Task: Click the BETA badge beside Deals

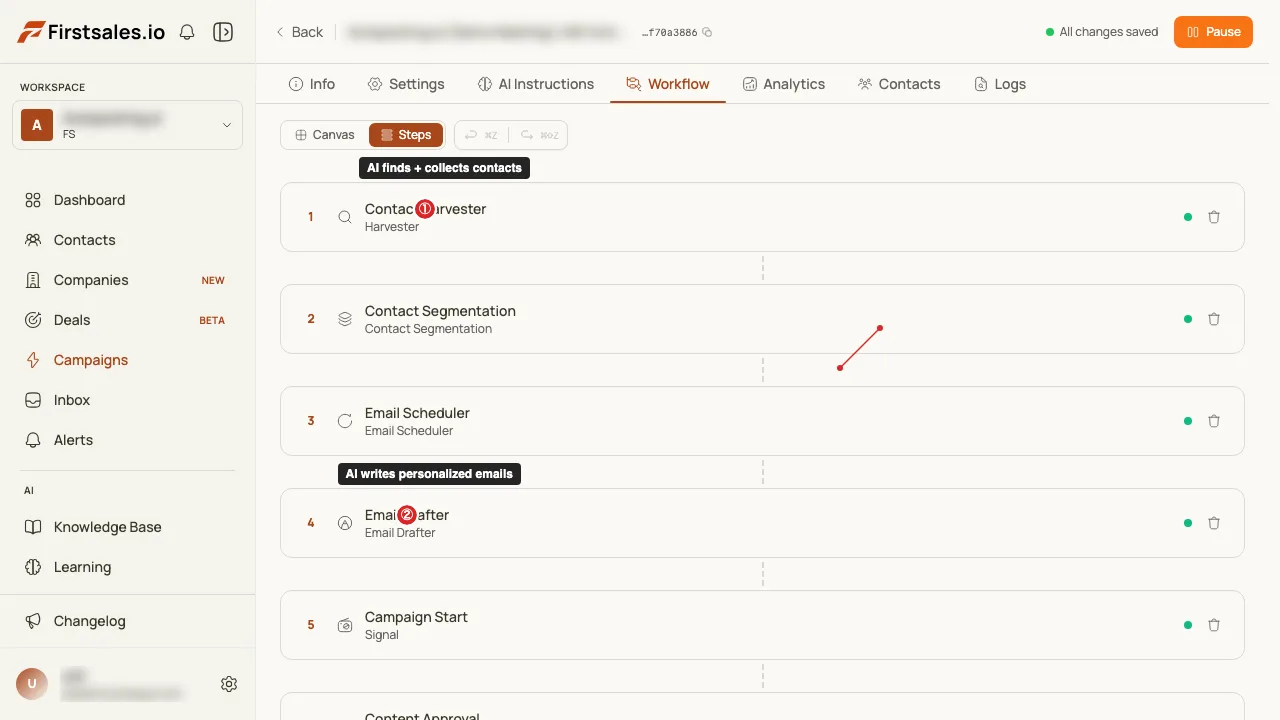Action: [x=212, y=320]
